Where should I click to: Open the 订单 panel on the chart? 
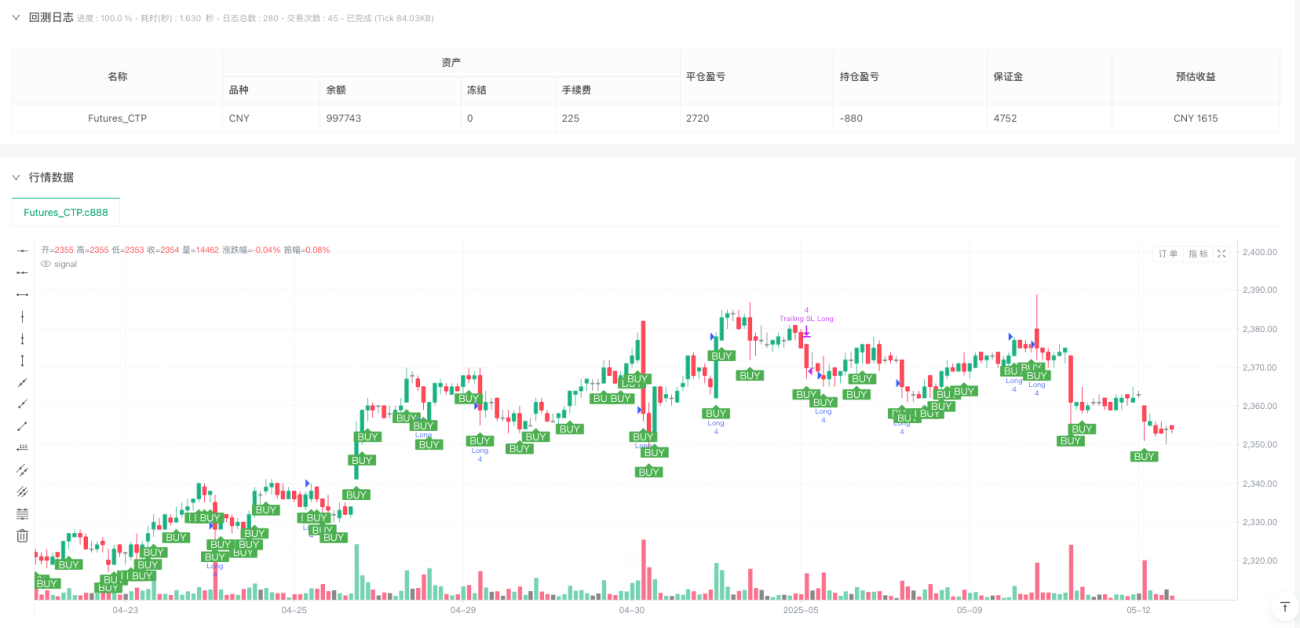tap(1166, 252)
